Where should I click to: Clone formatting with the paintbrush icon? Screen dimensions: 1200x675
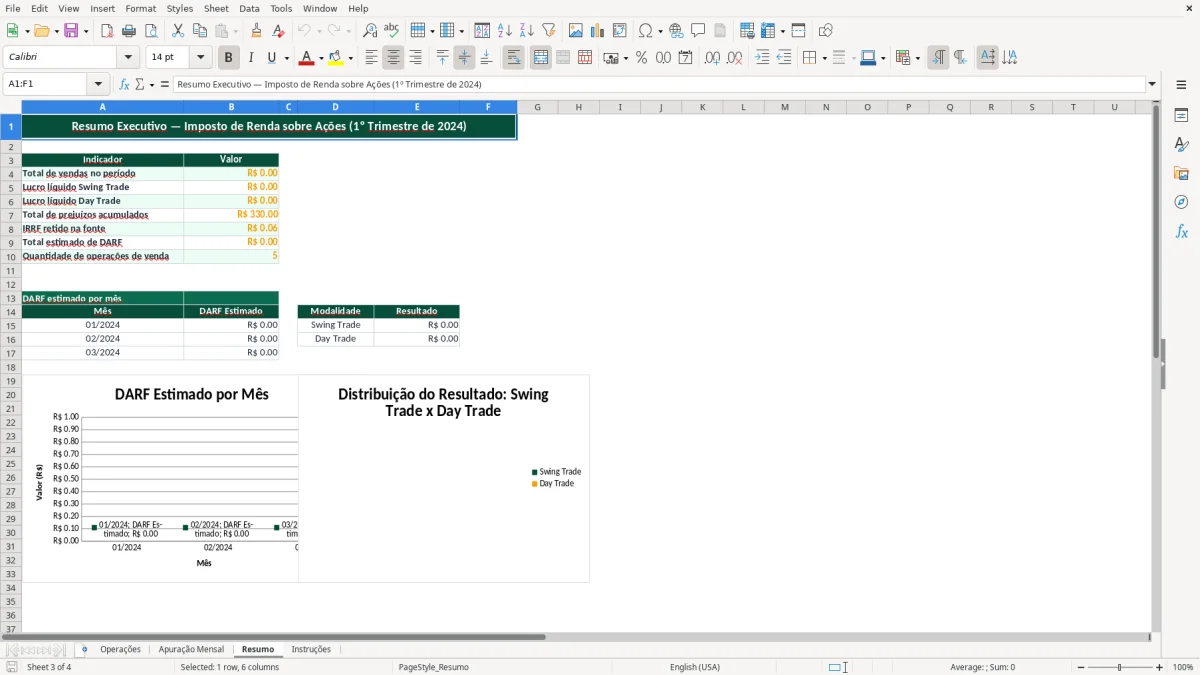point(256,31)
